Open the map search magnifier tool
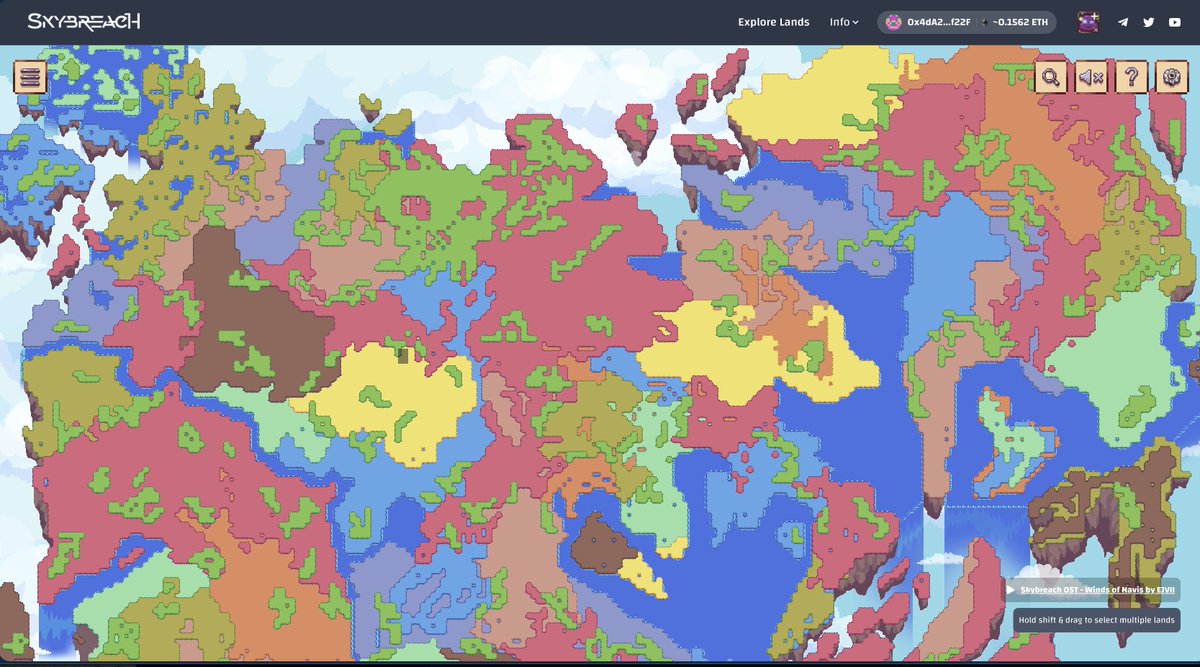This screenshot has width=1200, height=667. (1051, 77)
